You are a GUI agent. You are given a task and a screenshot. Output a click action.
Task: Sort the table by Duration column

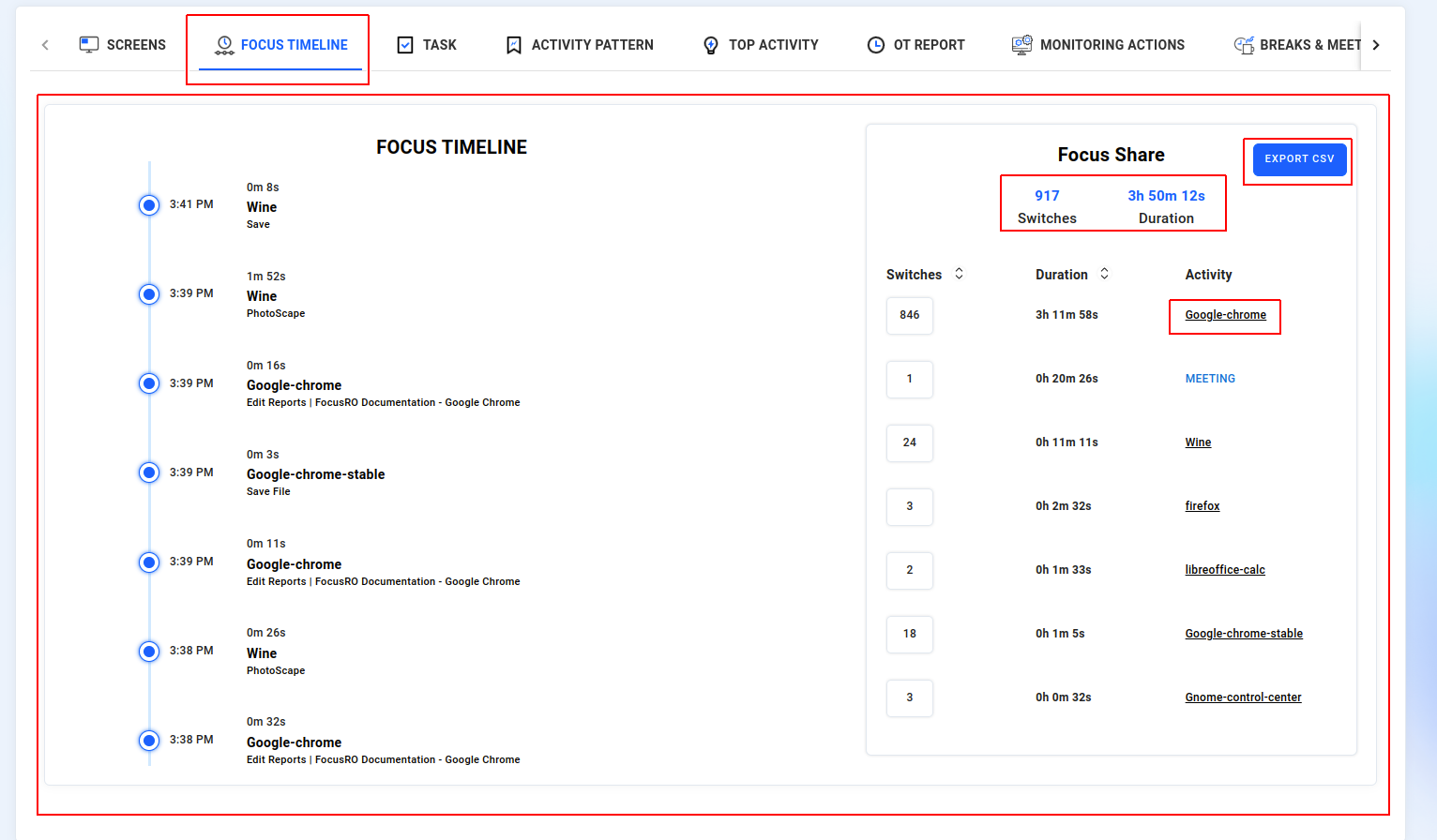pyautogui.click(x=1104, y=274)
